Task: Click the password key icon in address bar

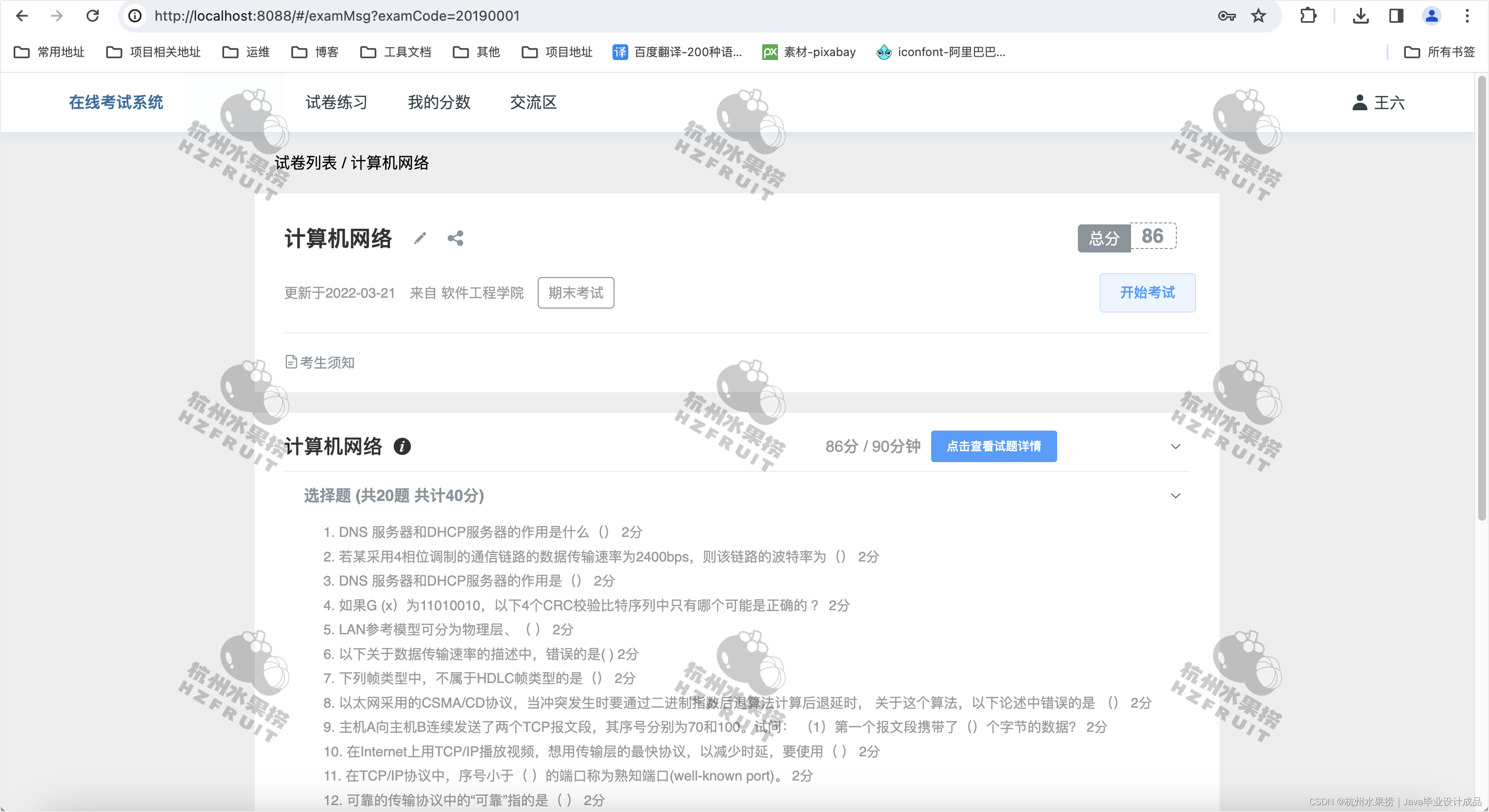Action: [x=1227, y=16]
